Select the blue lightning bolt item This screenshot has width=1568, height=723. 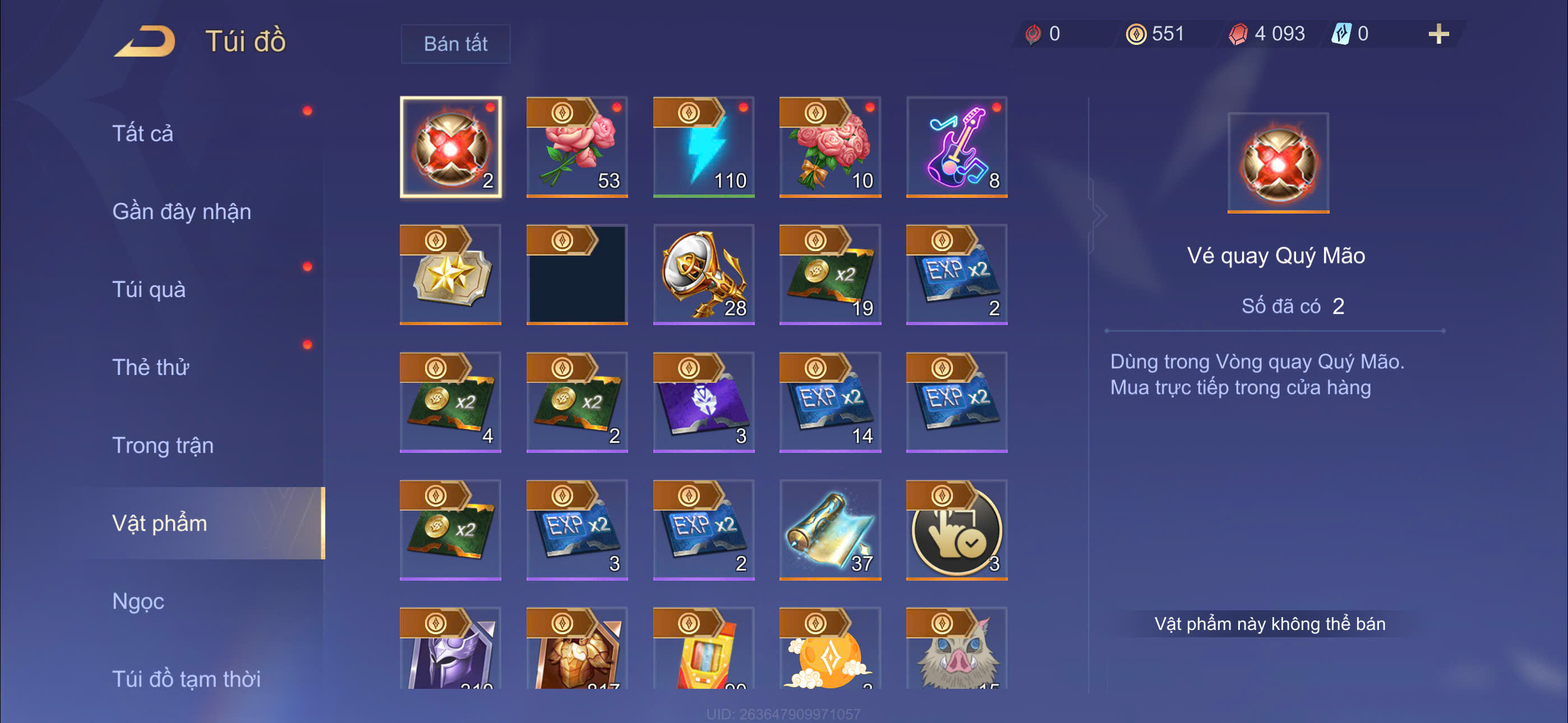point(704,147)
